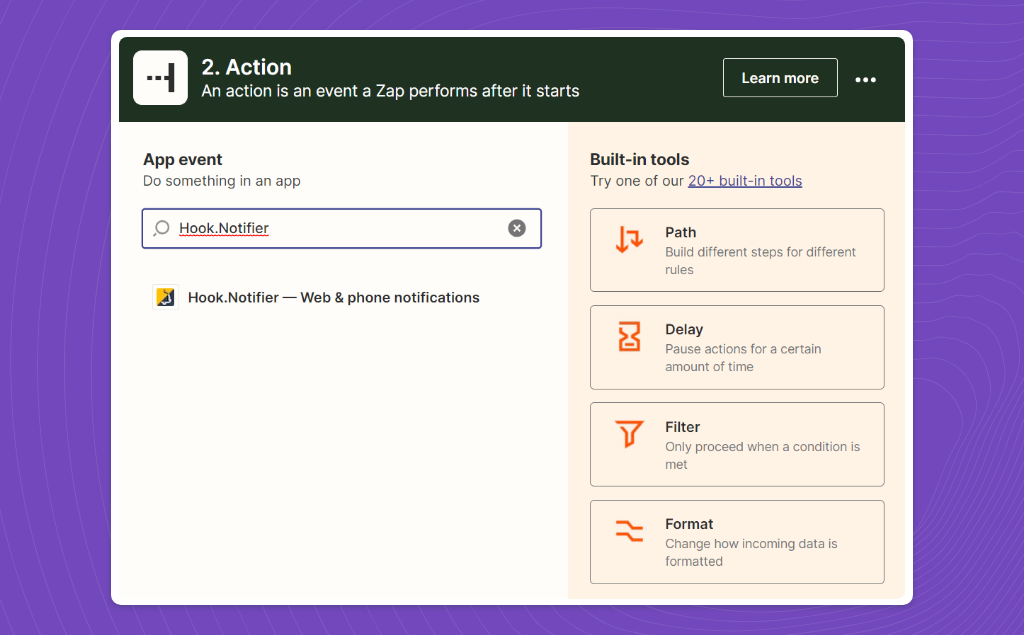1024x635 pixels.
Task: Focus the app event search field
Action: [x=342, y=228]
